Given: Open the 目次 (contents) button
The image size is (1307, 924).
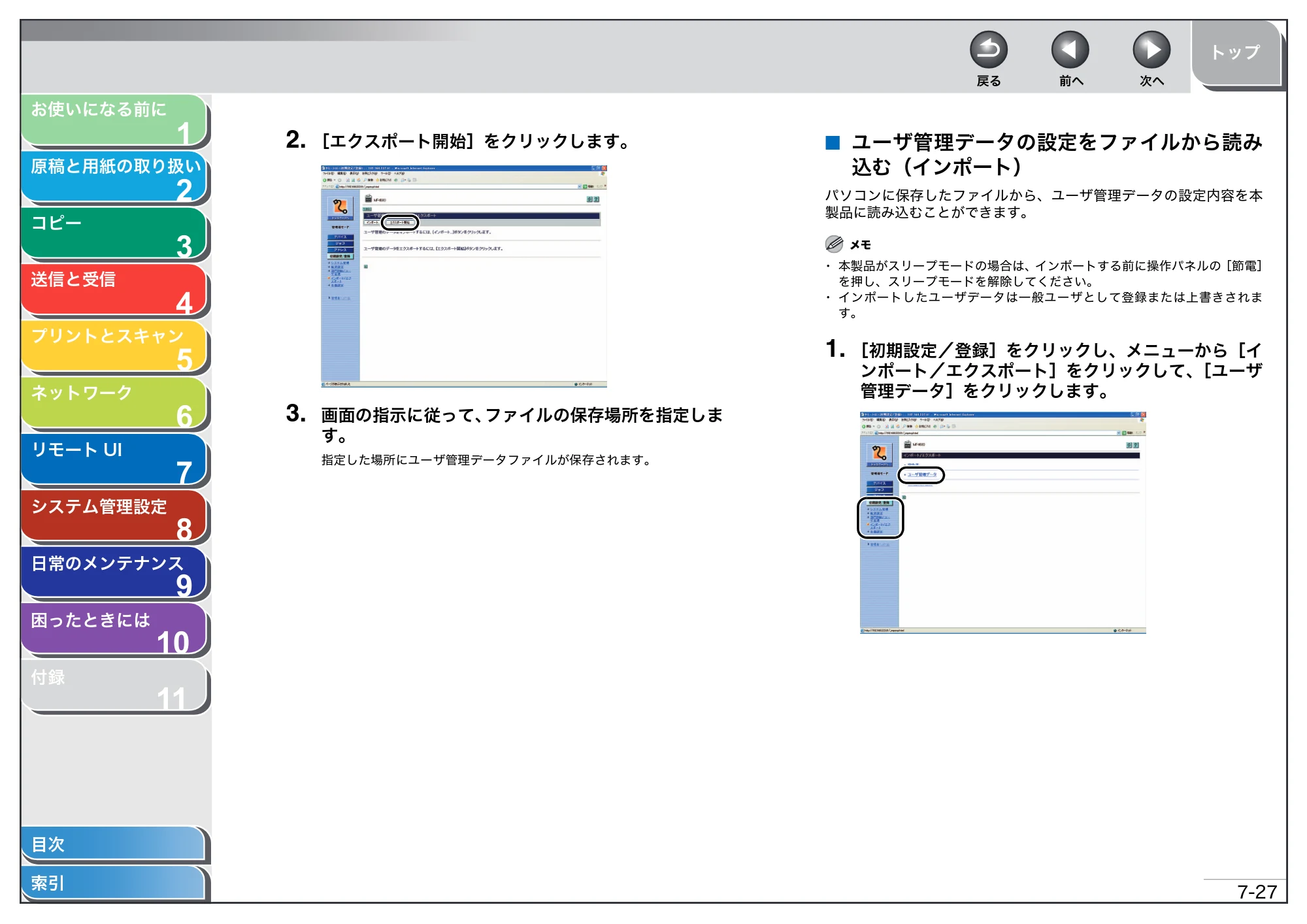Looking at the screenshot, I should (114, 844).
